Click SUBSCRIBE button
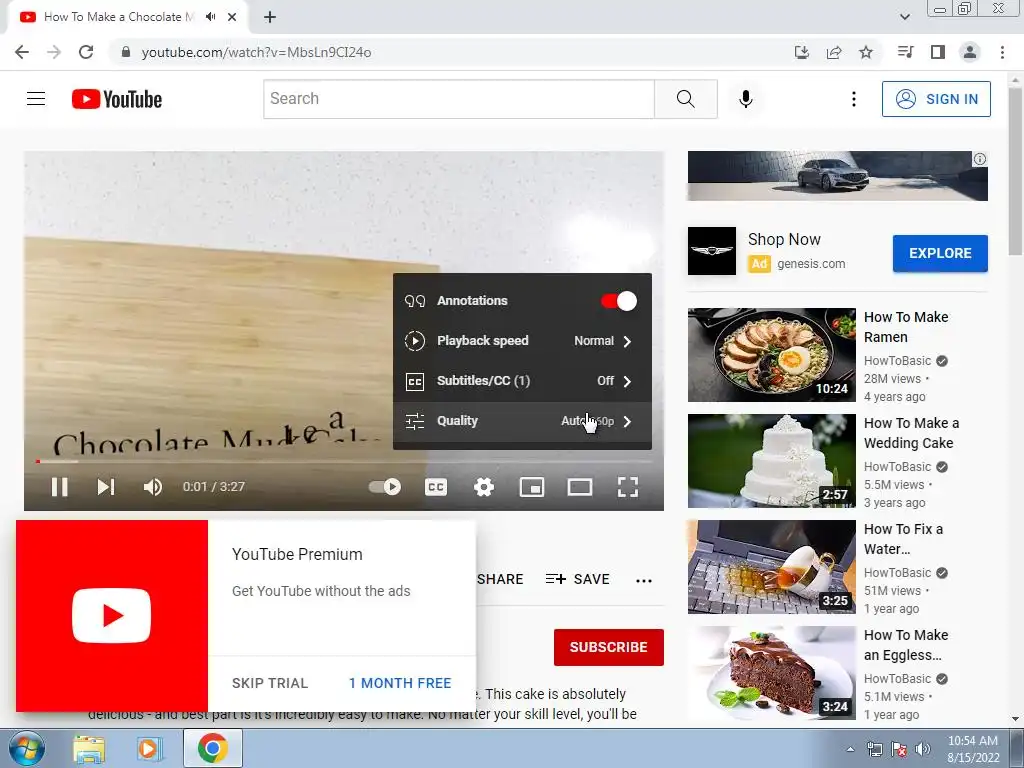 coord(609,647)
